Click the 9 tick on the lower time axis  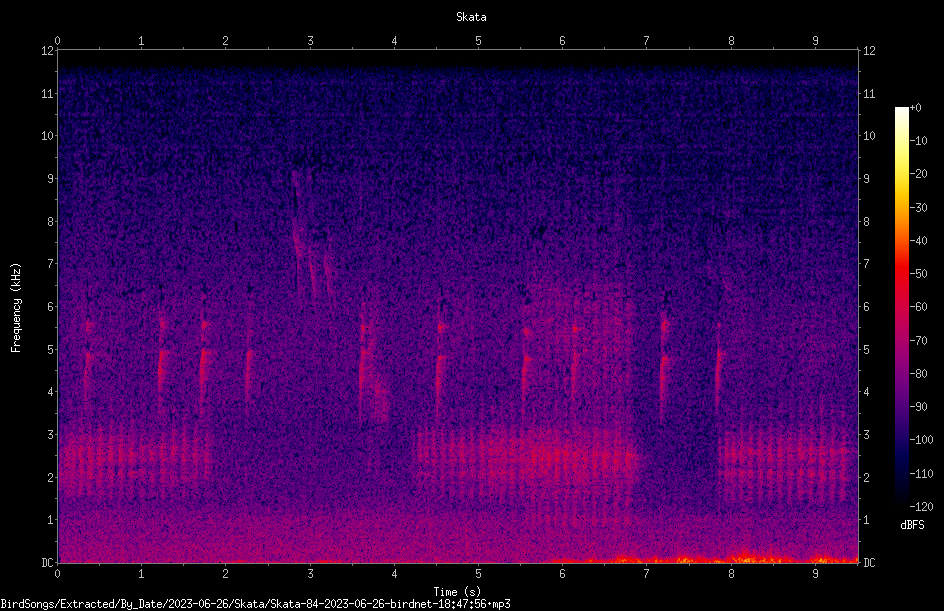(x=815, y=574)
